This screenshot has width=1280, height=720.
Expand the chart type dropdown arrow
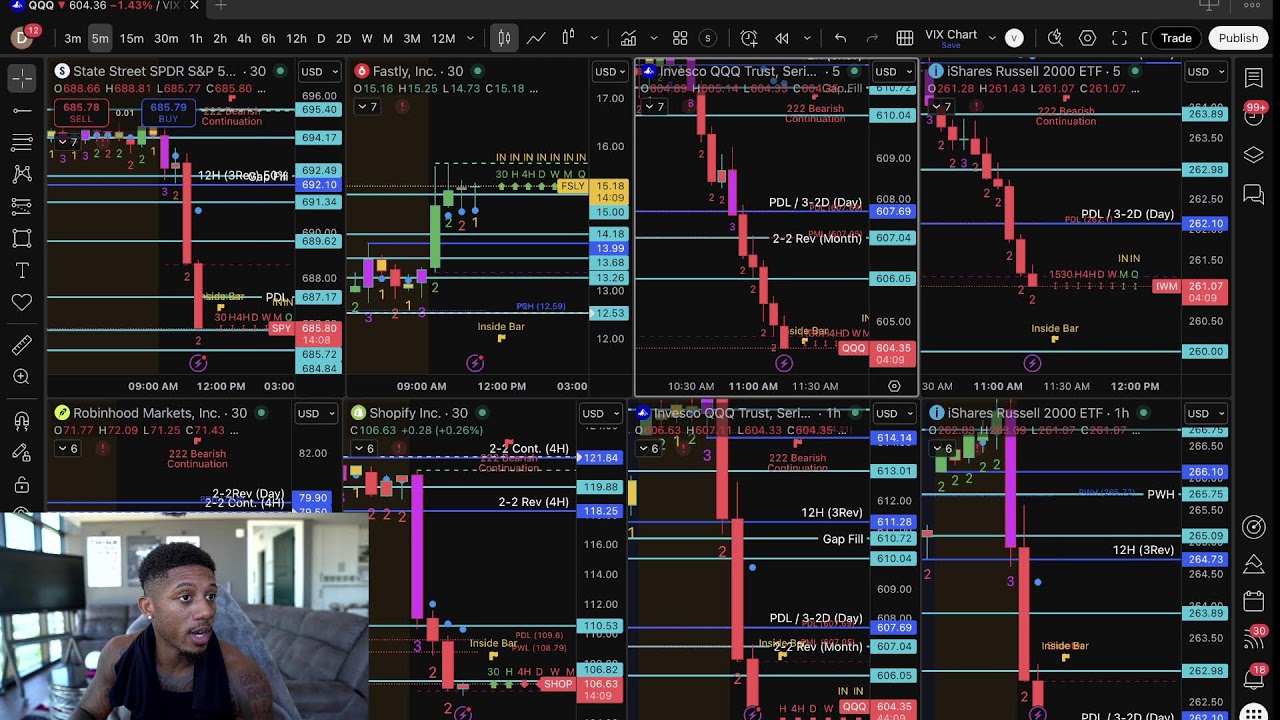[594, 38]
